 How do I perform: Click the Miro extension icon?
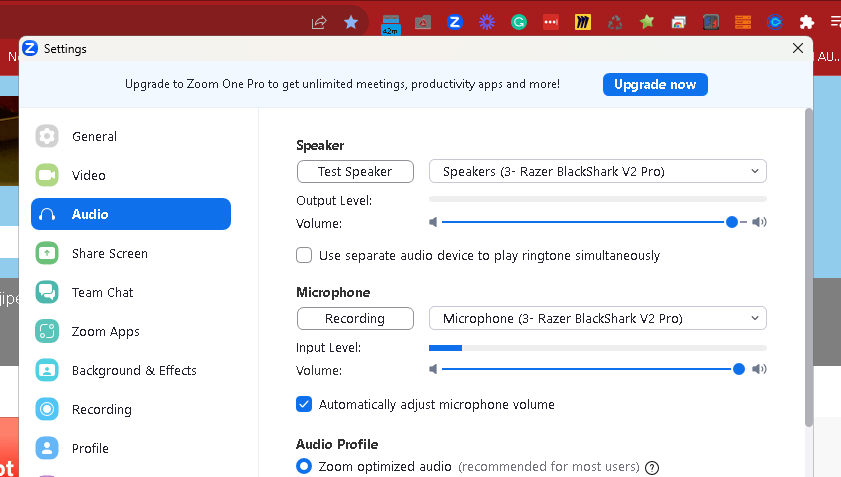click(x=582, y=22)
